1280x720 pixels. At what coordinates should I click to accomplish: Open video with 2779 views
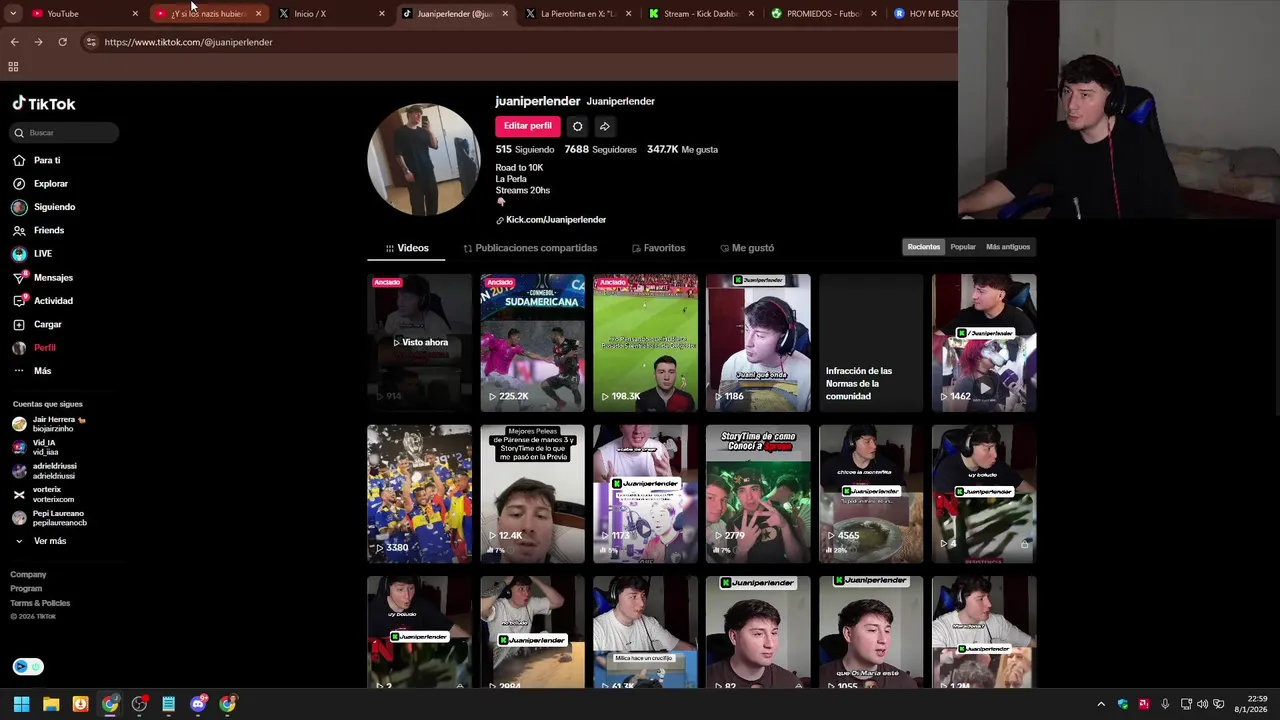(x=758, y=494)
